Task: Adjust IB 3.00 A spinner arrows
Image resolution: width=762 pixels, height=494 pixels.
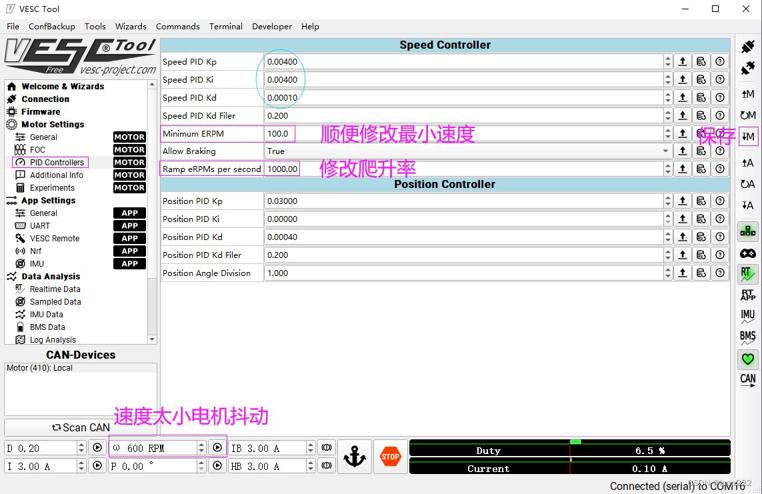Action: pyautogui.click(x=311, y=447)
